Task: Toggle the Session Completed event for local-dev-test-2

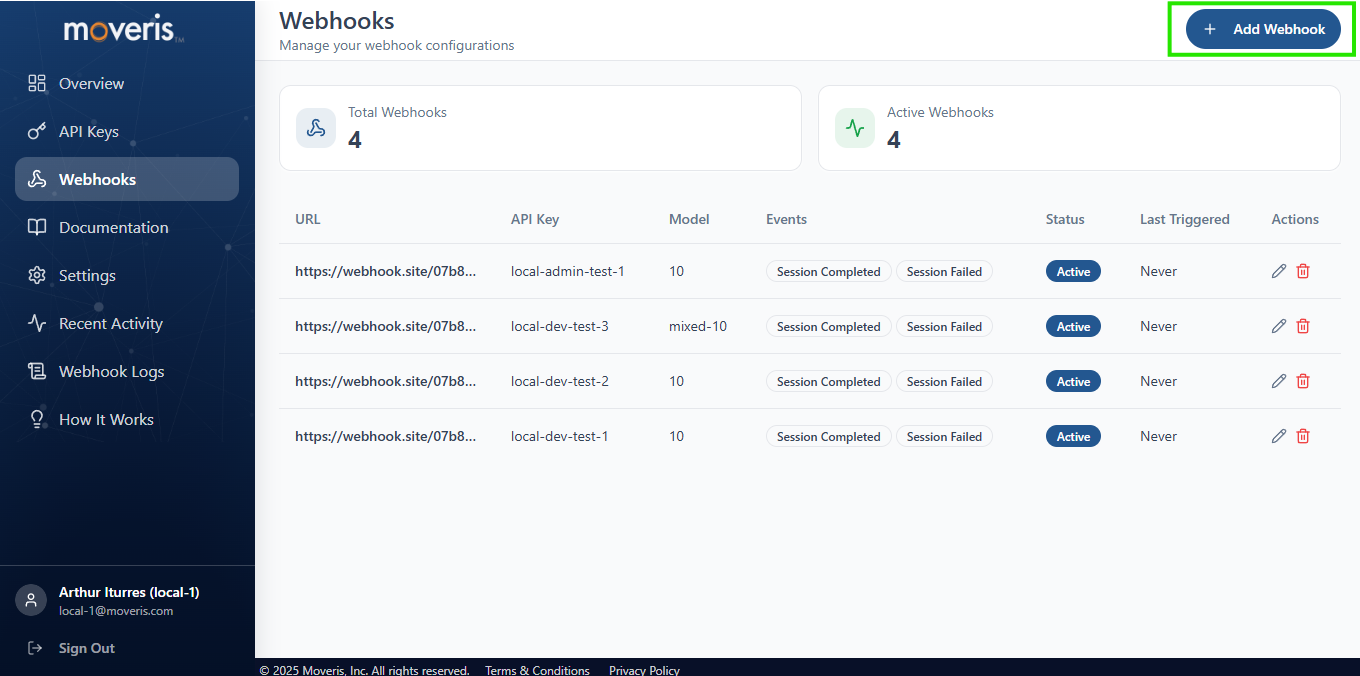Action: point(828,381)
